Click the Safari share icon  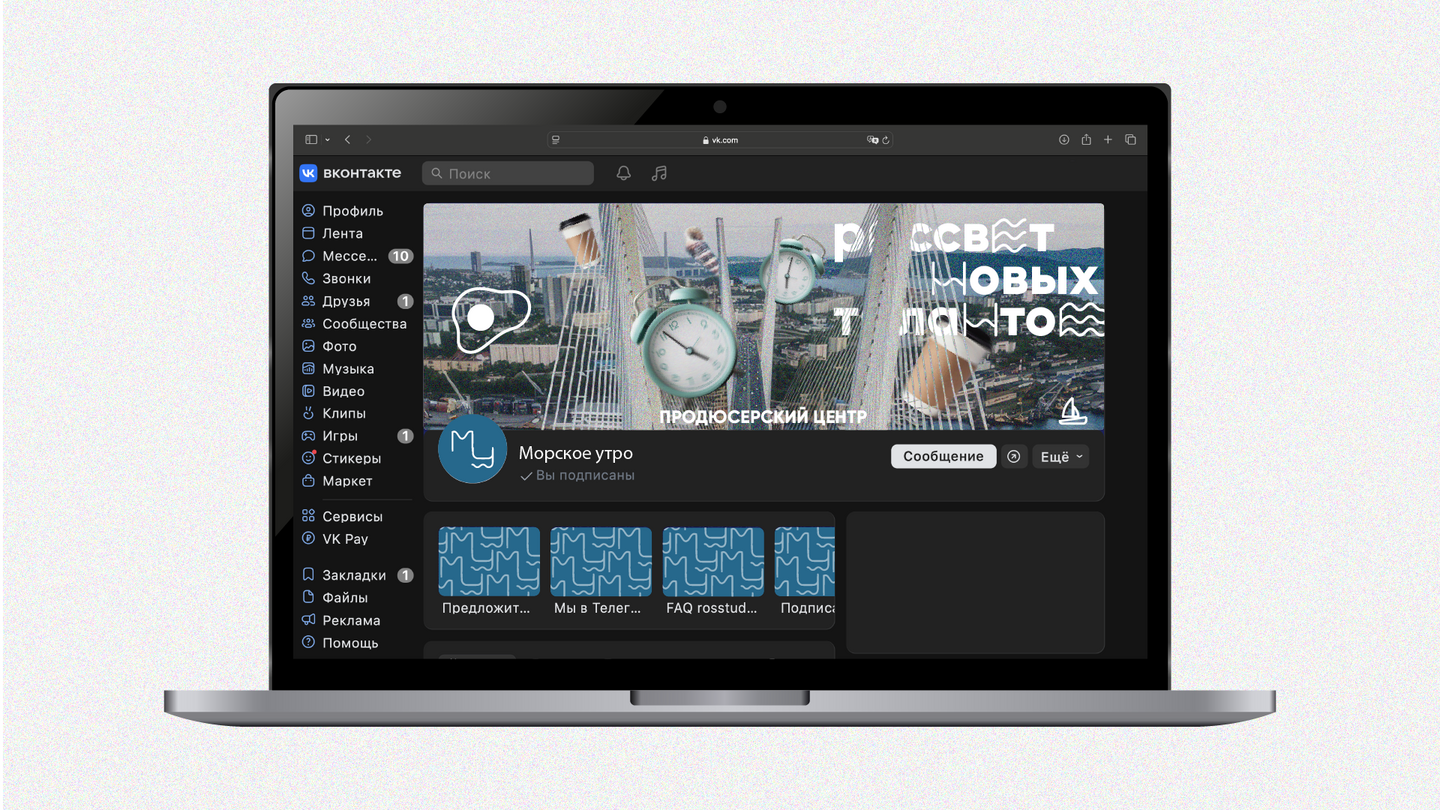point(1086,140)
